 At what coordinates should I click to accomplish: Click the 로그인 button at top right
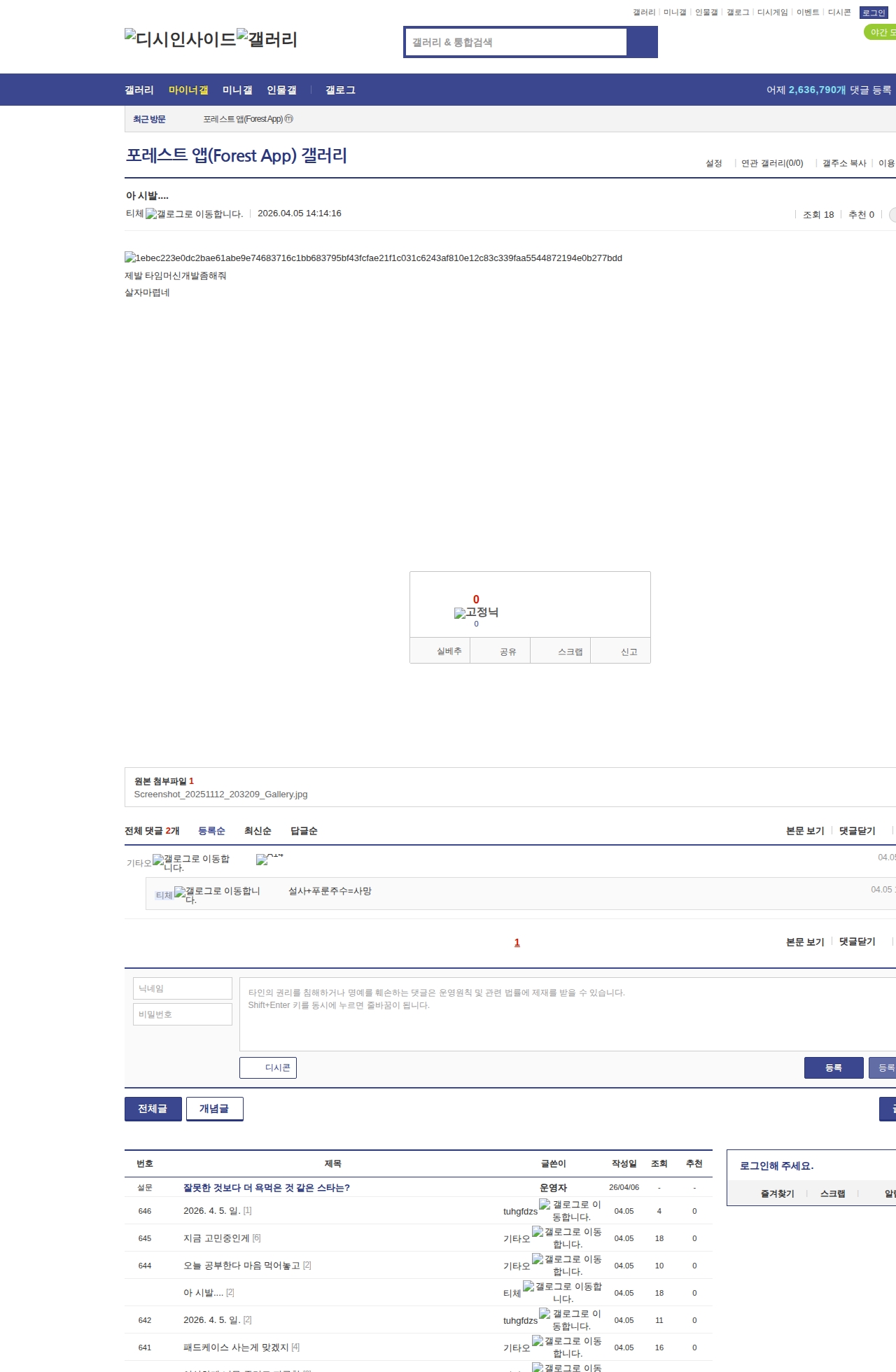[874, 13]
